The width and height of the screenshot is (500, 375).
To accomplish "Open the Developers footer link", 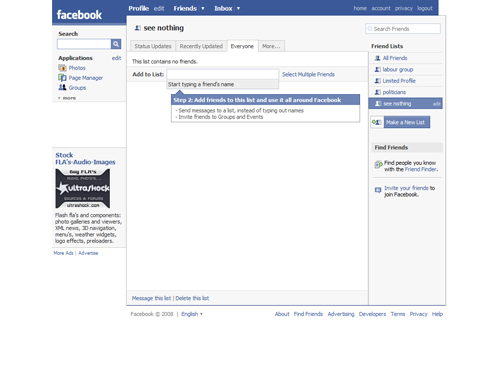I will pyautogui.click(x=372, y=314).
